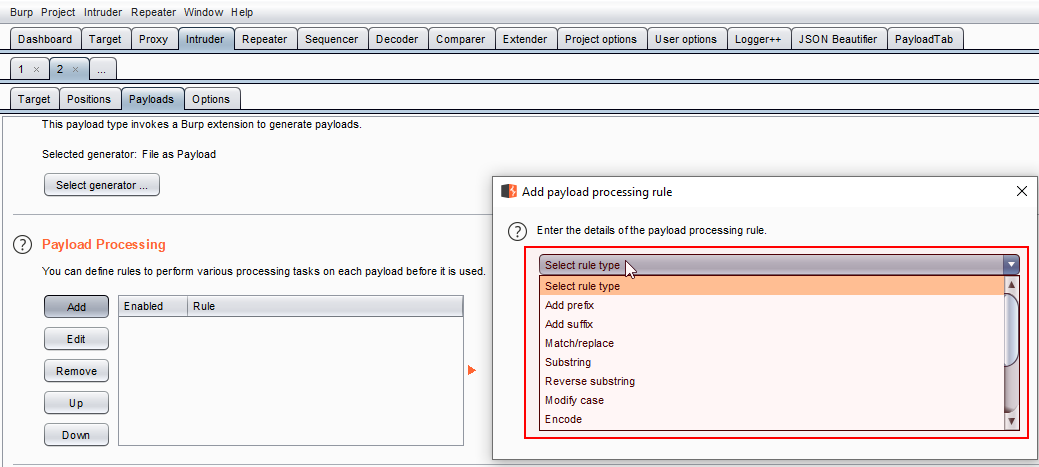Click the Edit rule button
Viewport: 1039px width, 467px height.
[x=76, y=338]
